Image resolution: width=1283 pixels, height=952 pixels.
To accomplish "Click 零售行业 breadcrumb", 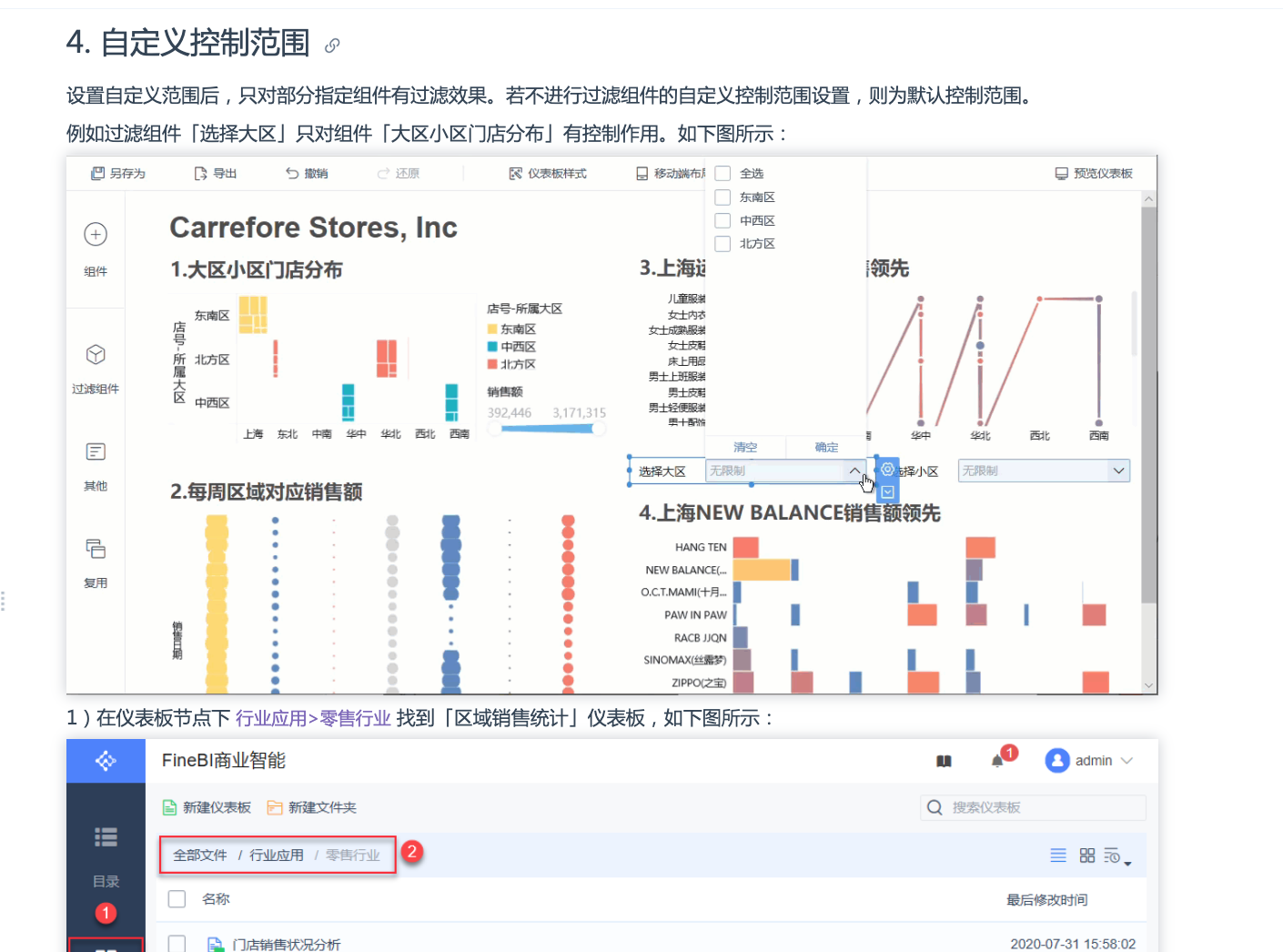I will (x=353, y=856).
